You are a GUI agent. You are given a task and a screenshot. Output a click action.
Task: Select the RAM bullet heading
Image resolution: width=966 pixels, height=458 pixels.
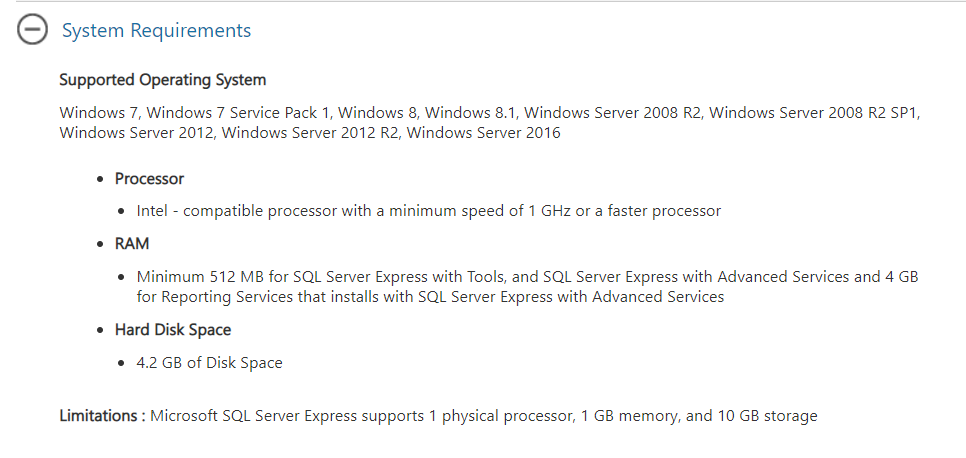click(132, 244)
